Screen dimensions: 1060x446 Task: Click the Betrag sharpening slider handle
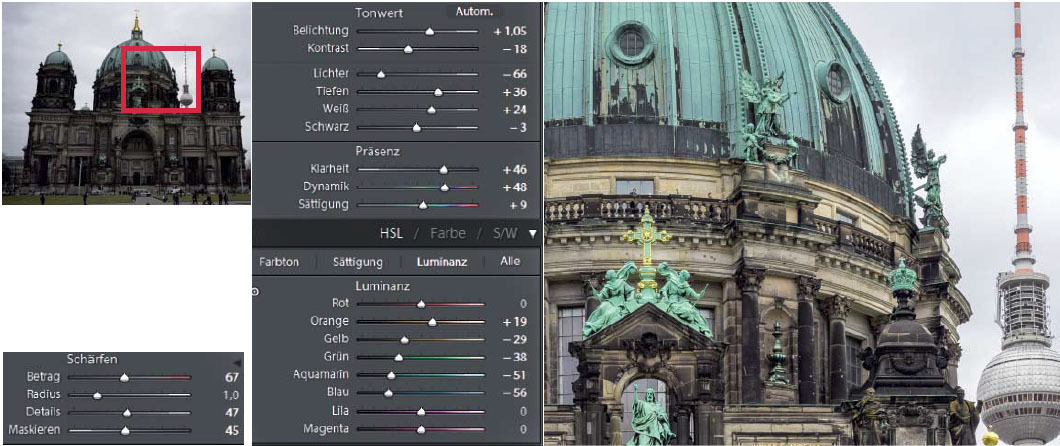pos(124,378)
